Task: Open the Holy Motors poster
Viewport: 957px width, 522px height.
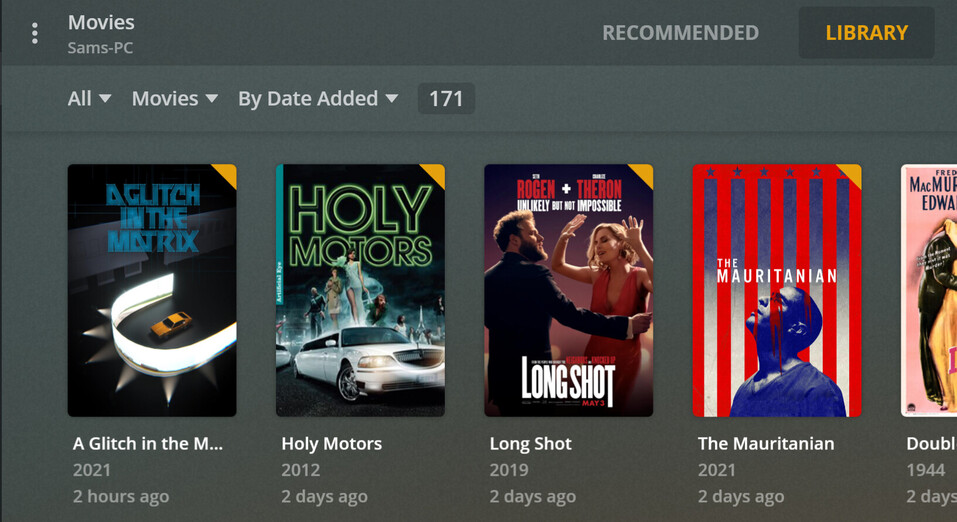Action: pos(360,290)
